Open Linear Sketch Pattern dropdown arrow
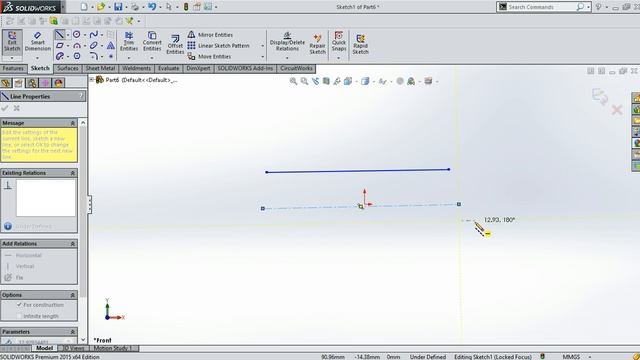Screen dimensions: 640x360 [262, 46]
